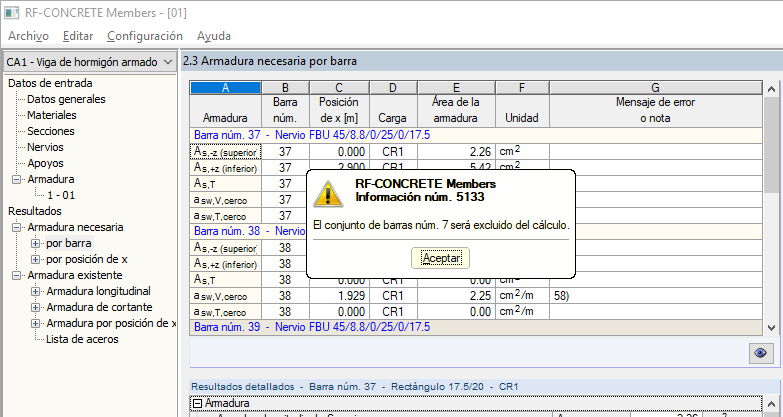Click table scrollbar up arrow
783x417 pixels.
point(772,89)
